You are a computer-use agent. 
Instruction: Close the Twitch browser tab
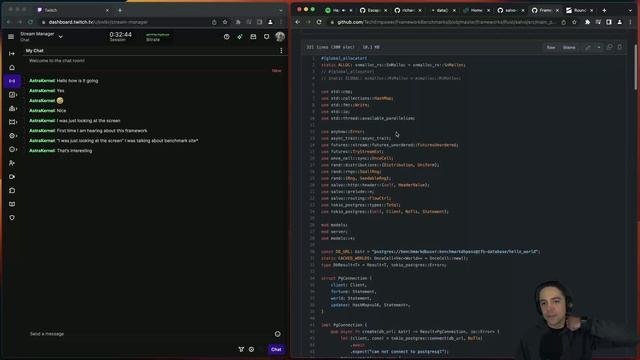coord(107,10)
